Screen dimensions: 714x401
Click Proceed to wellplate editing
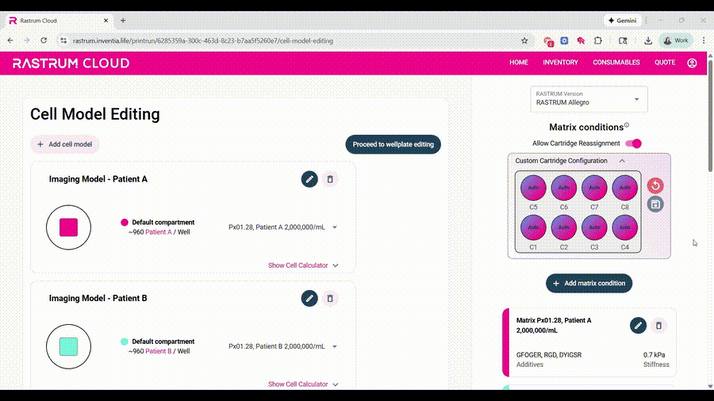(x=393, y=144)
